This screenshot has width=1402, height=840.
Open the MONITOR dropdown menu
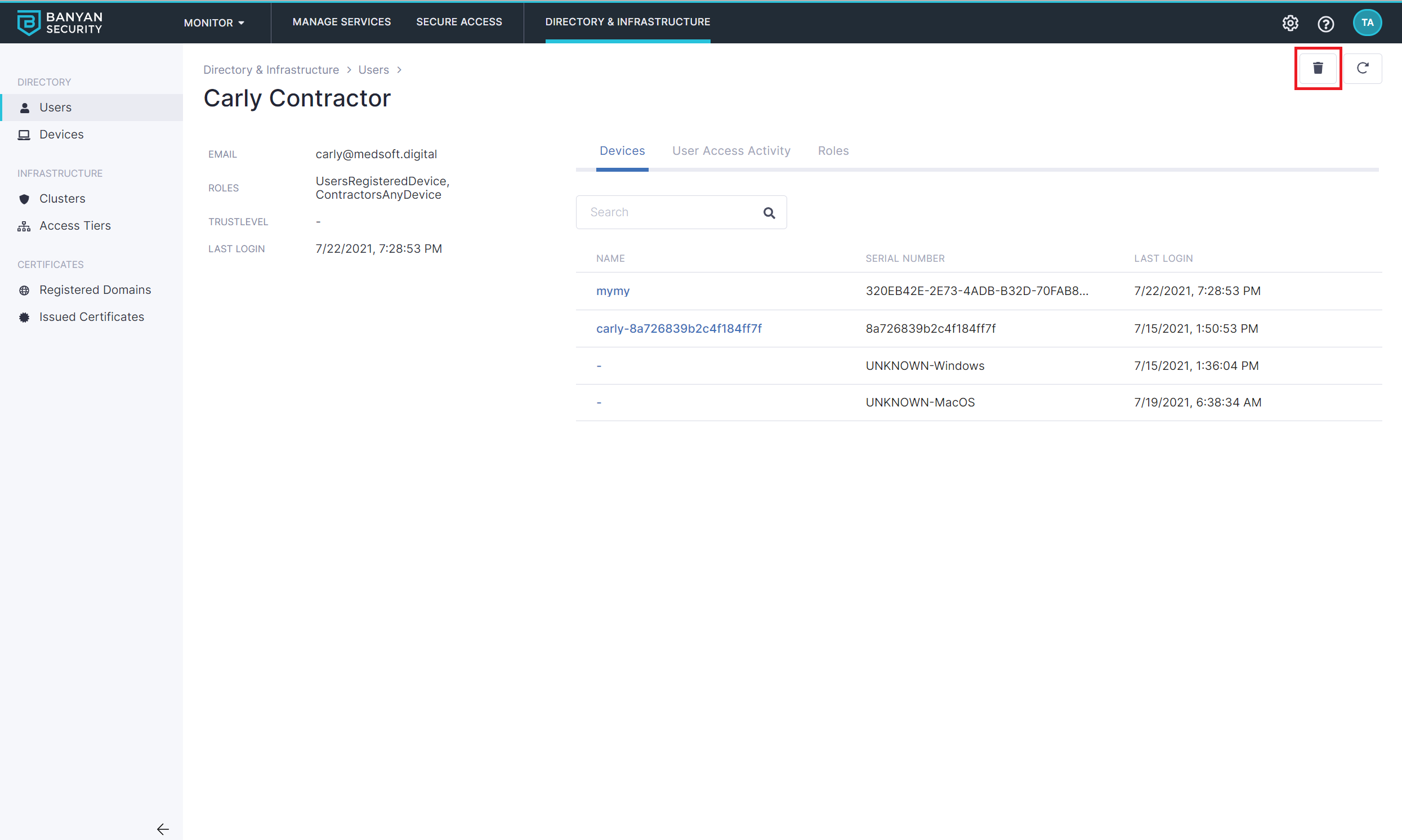214,23
